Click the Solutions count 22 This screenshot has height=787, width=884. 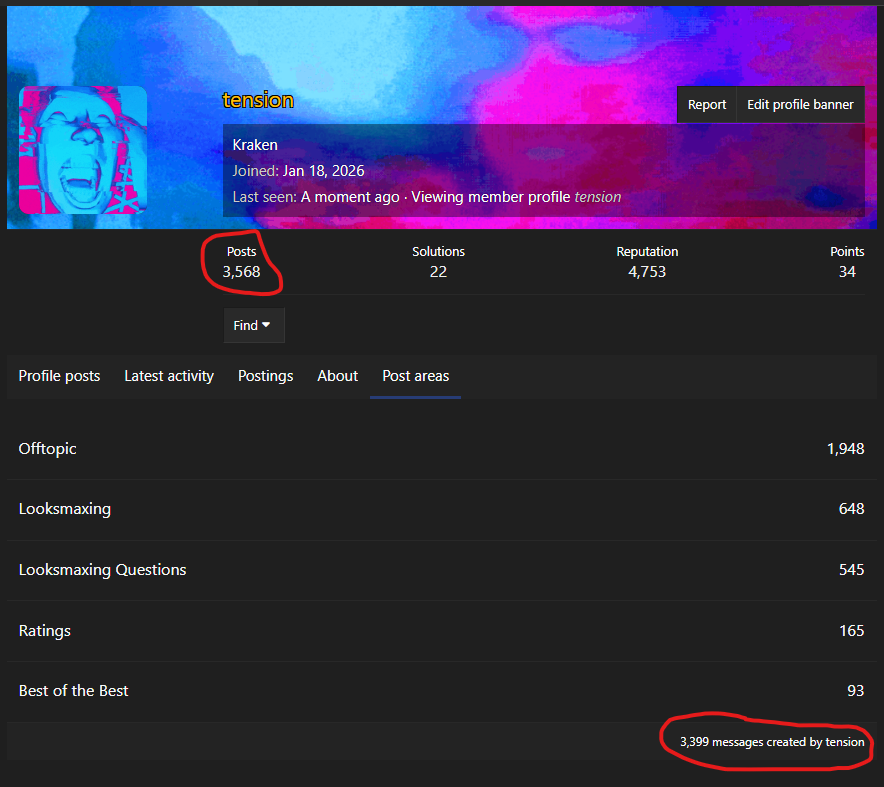(438, 272)
